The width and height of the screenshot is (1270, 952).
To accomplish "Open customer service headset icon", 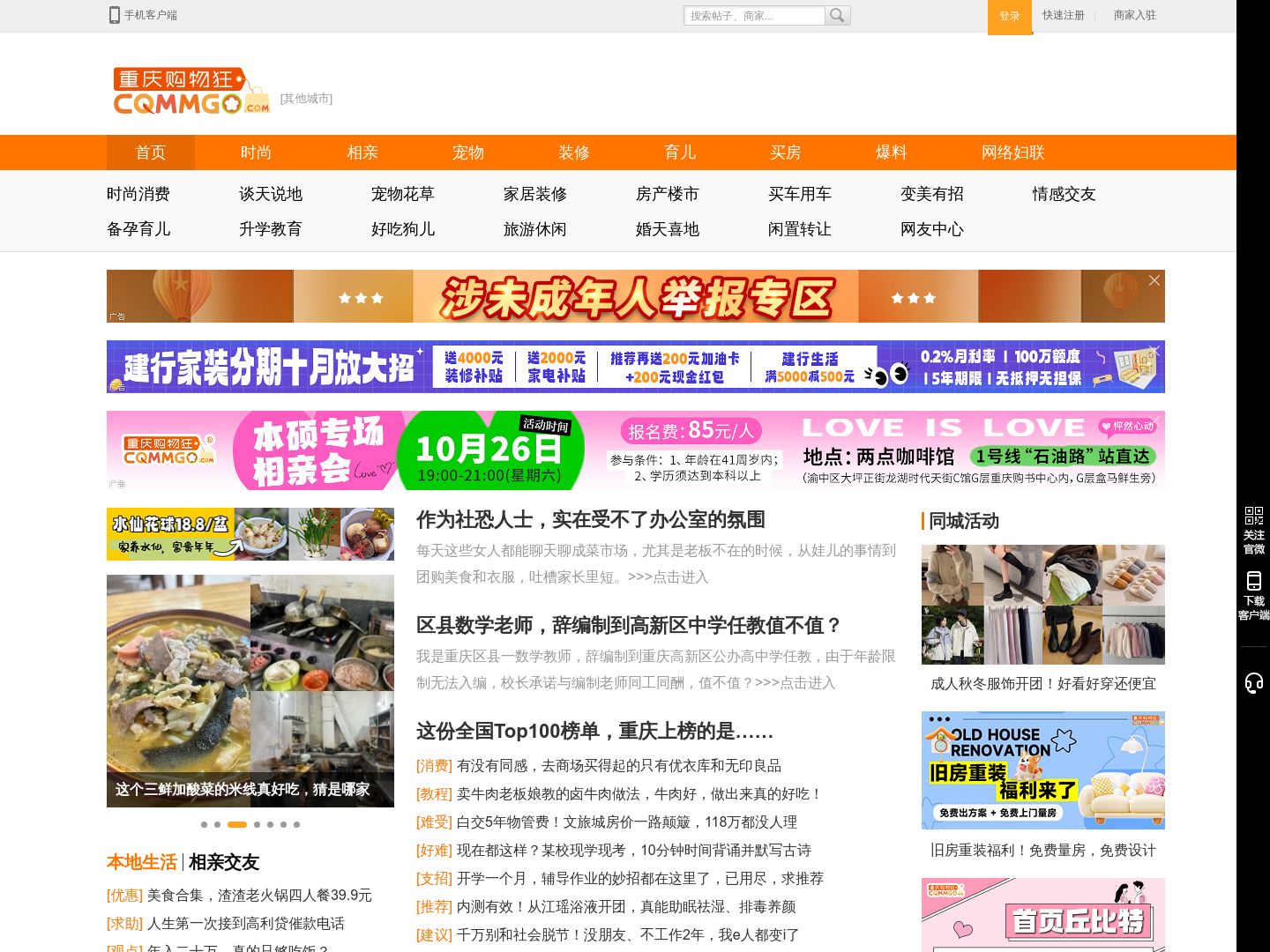I will 1253,683.
